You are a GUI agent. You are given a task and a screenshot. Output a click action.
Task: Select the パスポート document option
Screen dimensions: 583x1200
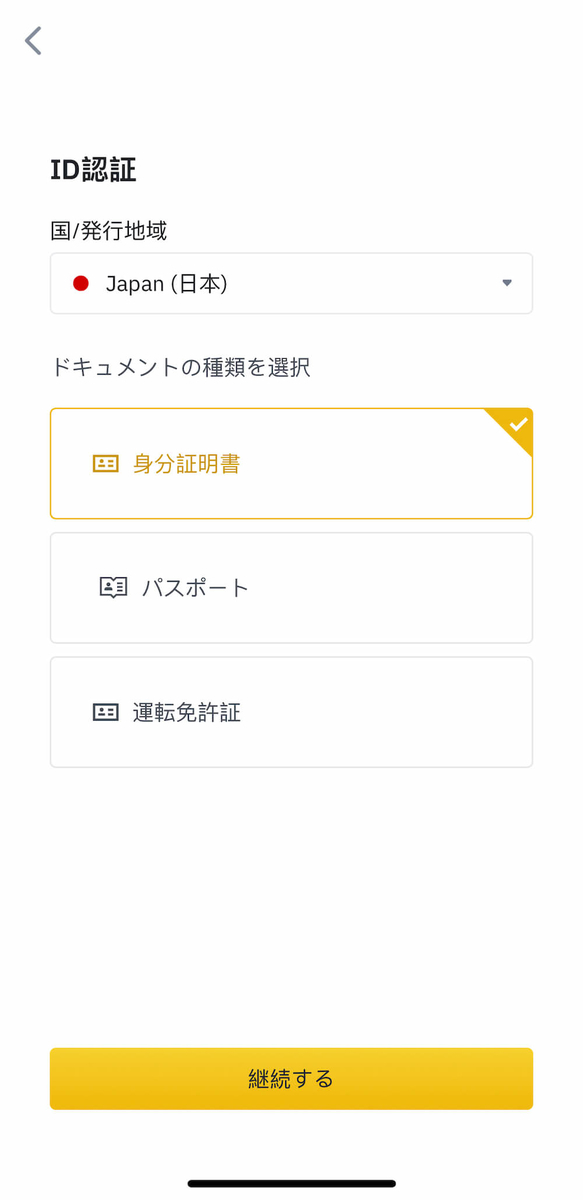click(291, 588)
